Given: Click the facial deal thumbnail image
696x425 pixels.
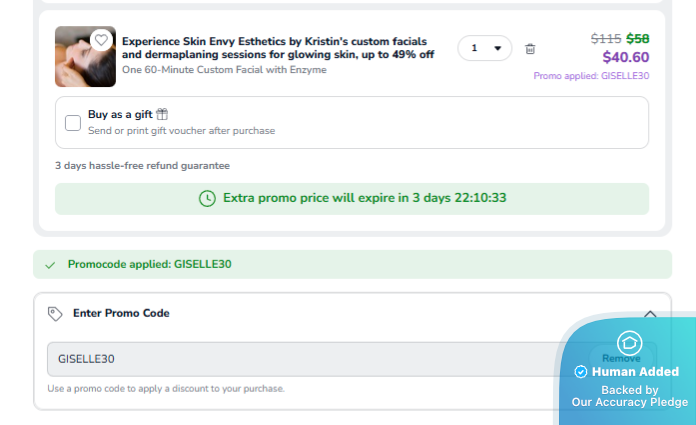Looking at the screenshot, I should click(85, 56).
